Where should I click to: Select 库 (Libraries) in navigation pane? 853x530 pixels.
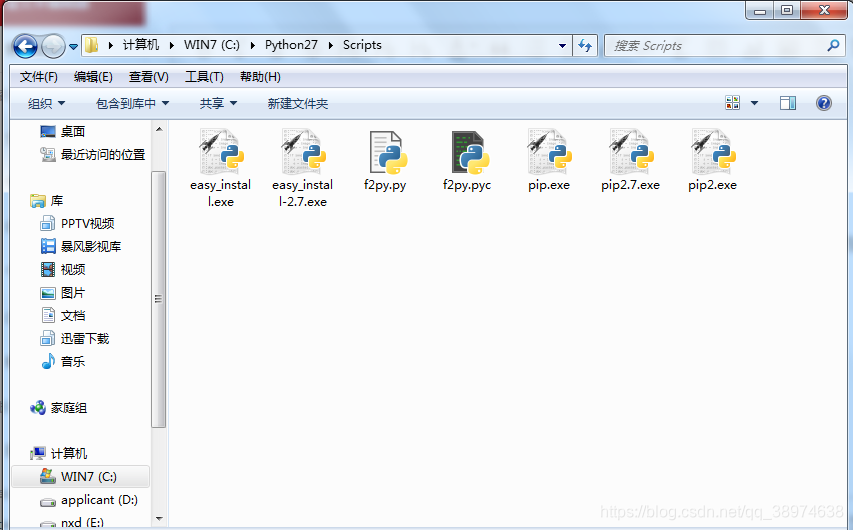[x=47, y=201]
